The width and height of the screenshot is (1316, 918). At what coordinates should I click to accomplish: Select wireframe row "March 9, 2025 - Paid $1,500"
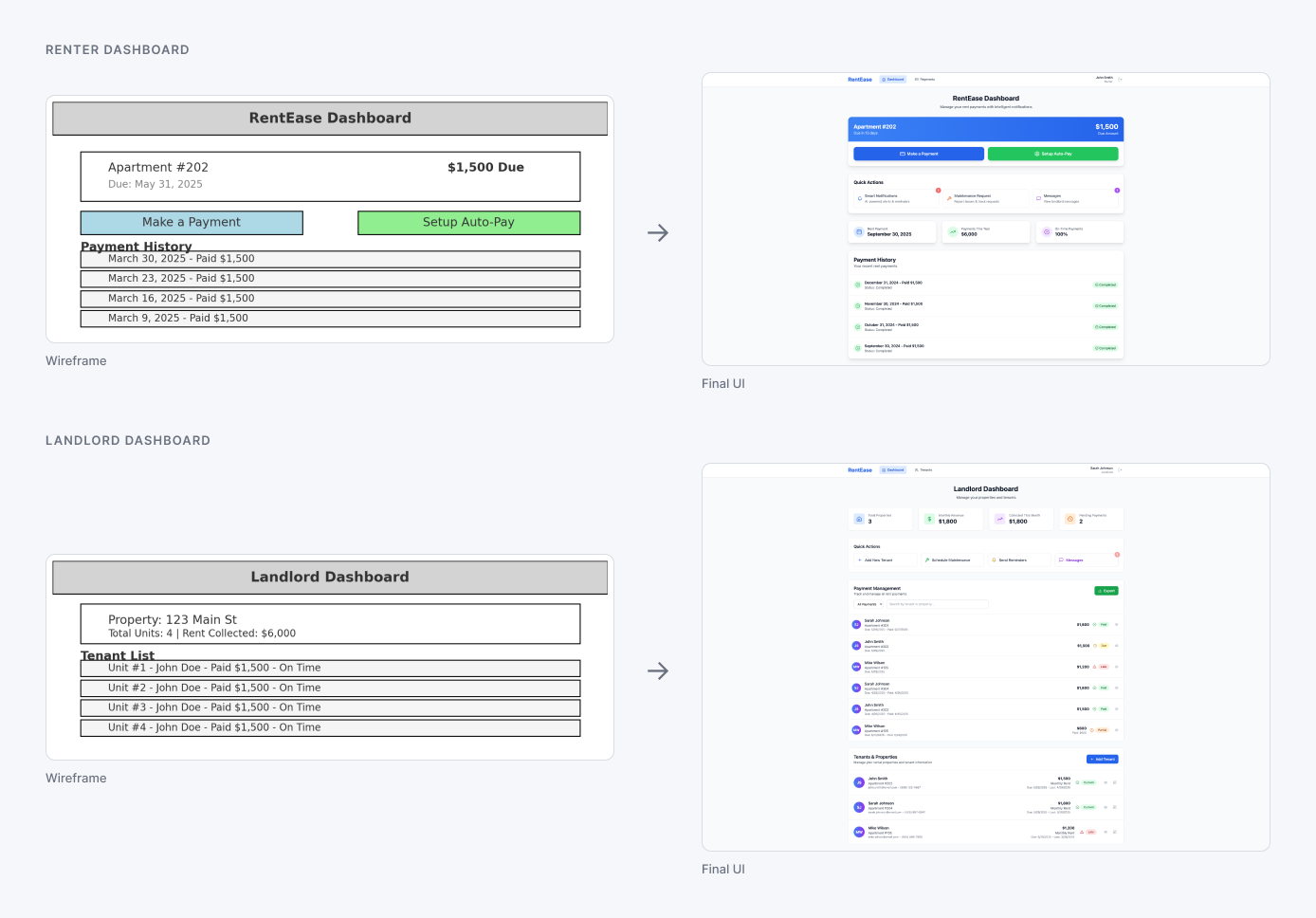(x=330, y=319)
